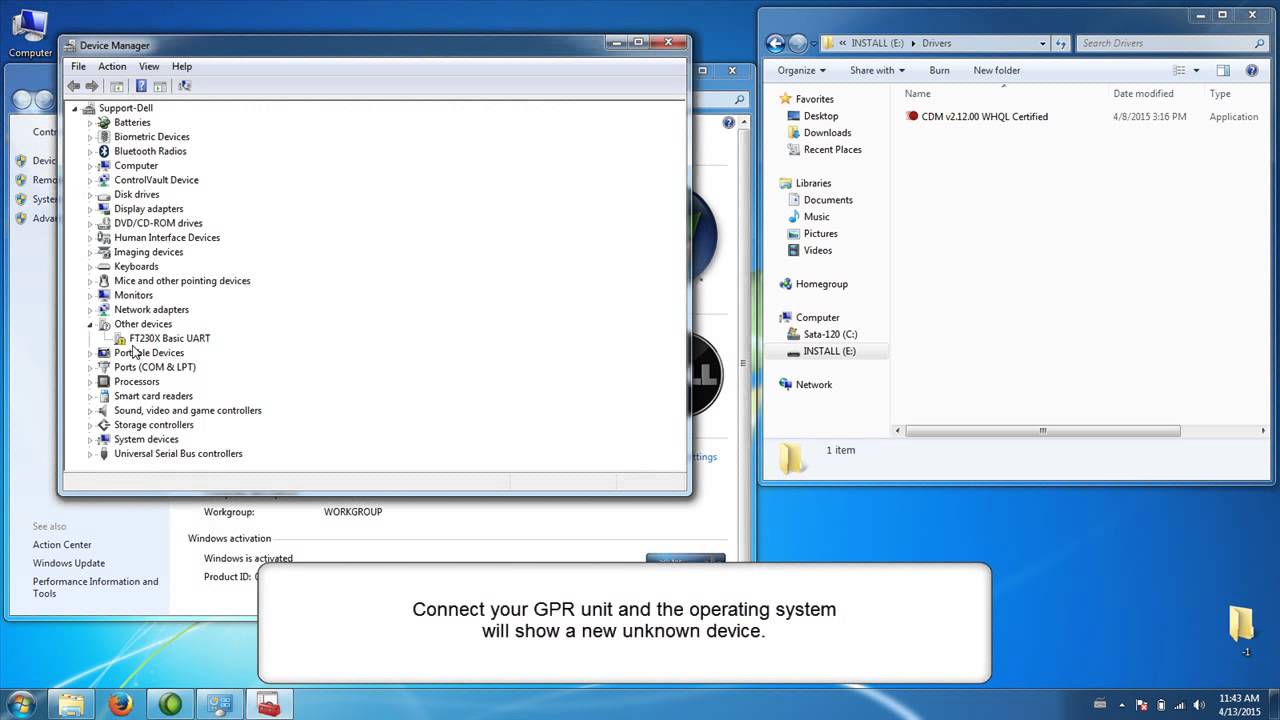Click the blue Help question-mark toolbar icon in Device Manager
Viewport: 1280px width, 720px height.
pos(141,86)
